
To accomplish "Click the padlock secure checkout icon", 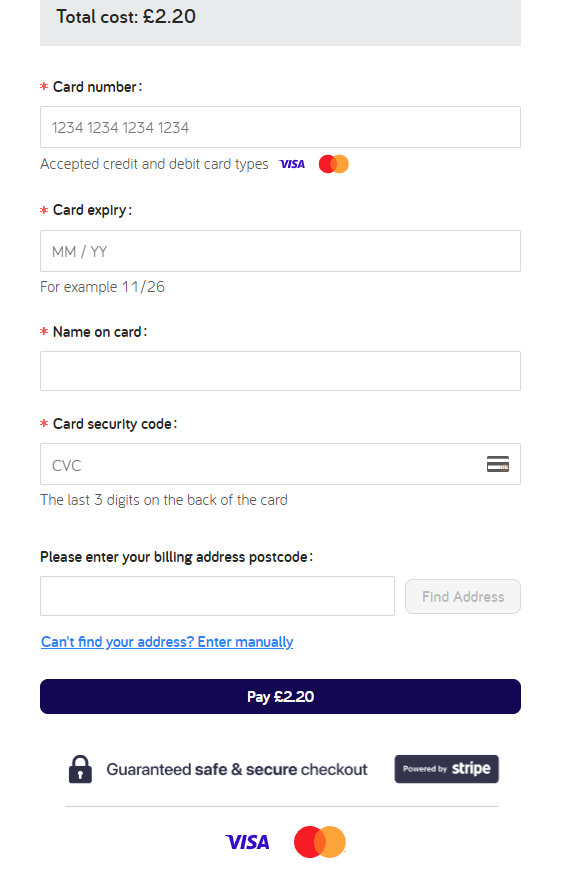I will click(80, 769).
